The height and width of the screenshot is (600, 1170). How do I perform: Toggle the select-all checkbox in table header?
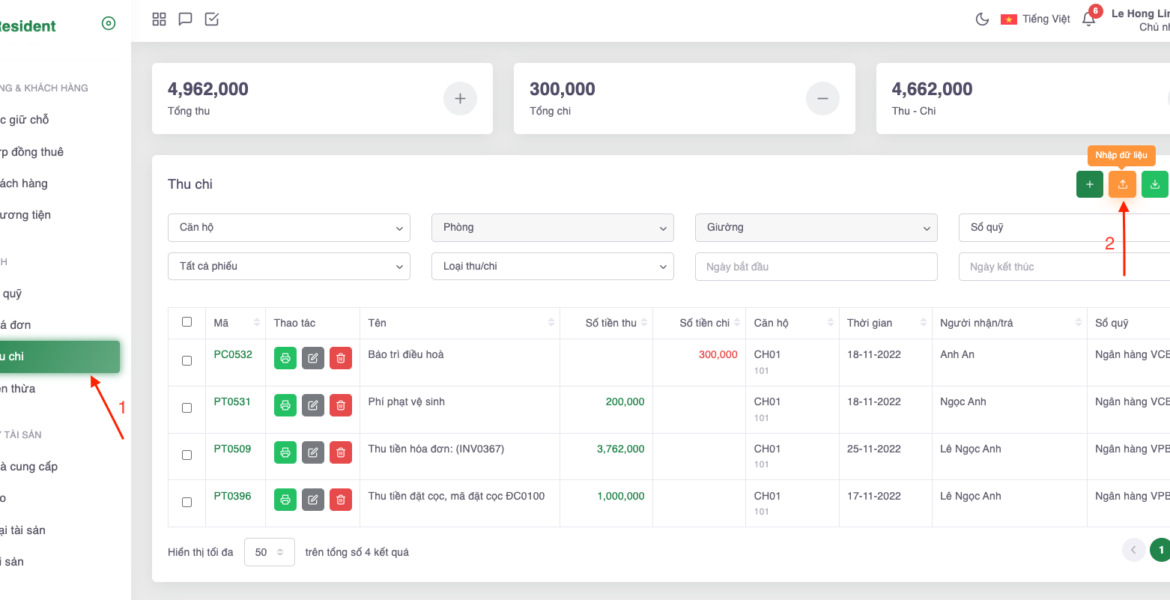click(187, 322)
